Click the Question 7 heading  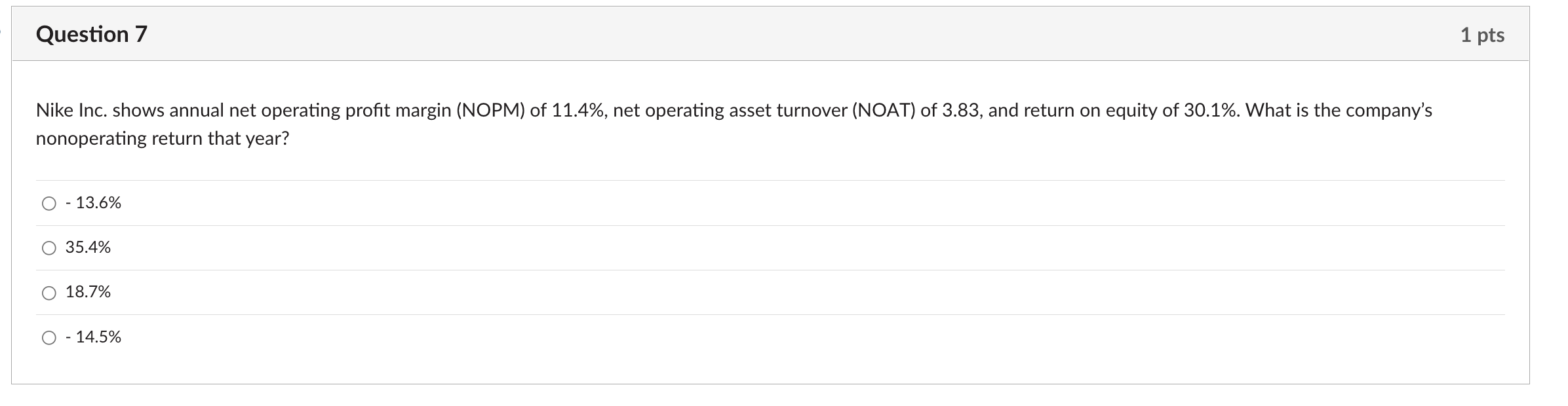point(92,34)
